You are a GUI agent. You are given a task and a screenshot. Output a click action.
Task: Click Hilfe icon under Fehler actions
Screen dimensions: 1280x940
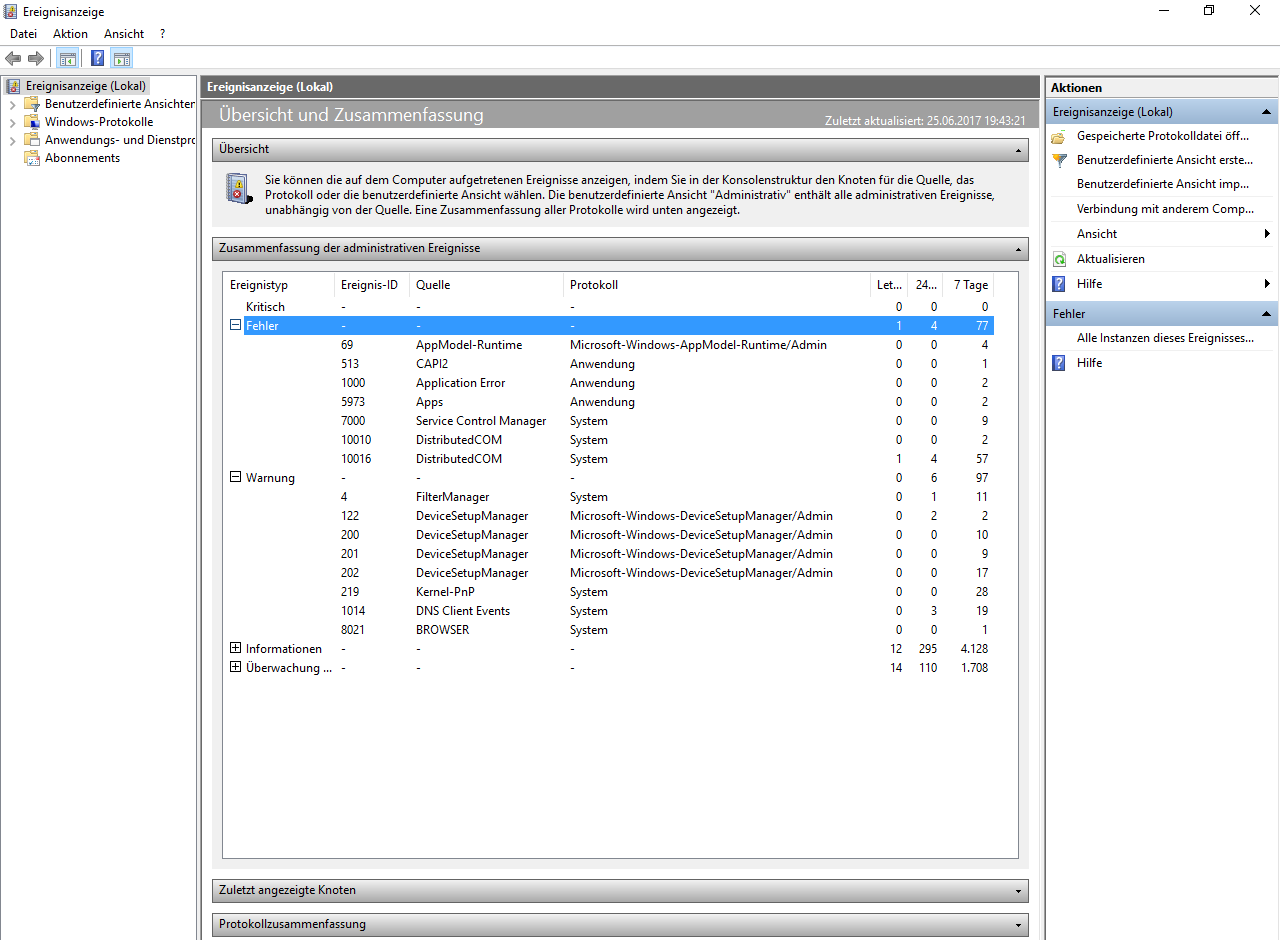[x=1060, y=363]
